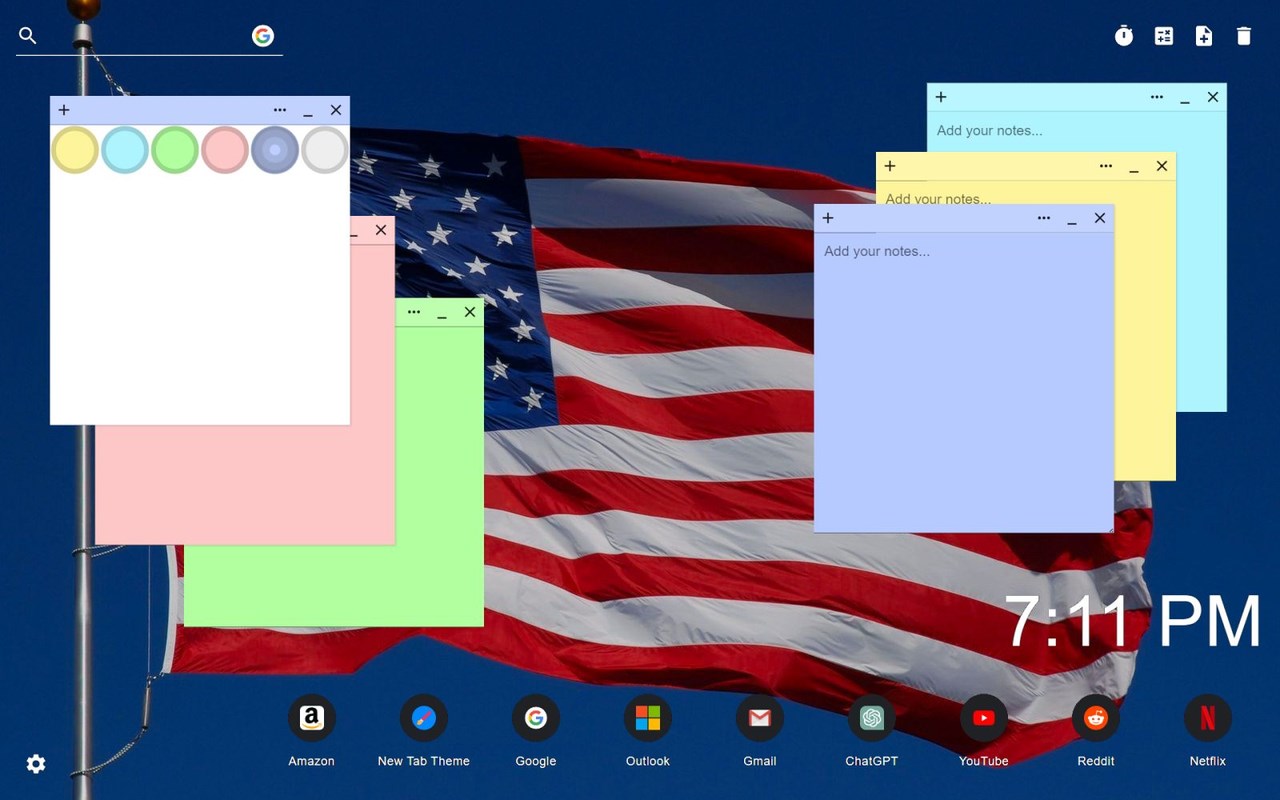
Task: Click plus on the white note
Action: pyautogui.click(x=64, y=110)
